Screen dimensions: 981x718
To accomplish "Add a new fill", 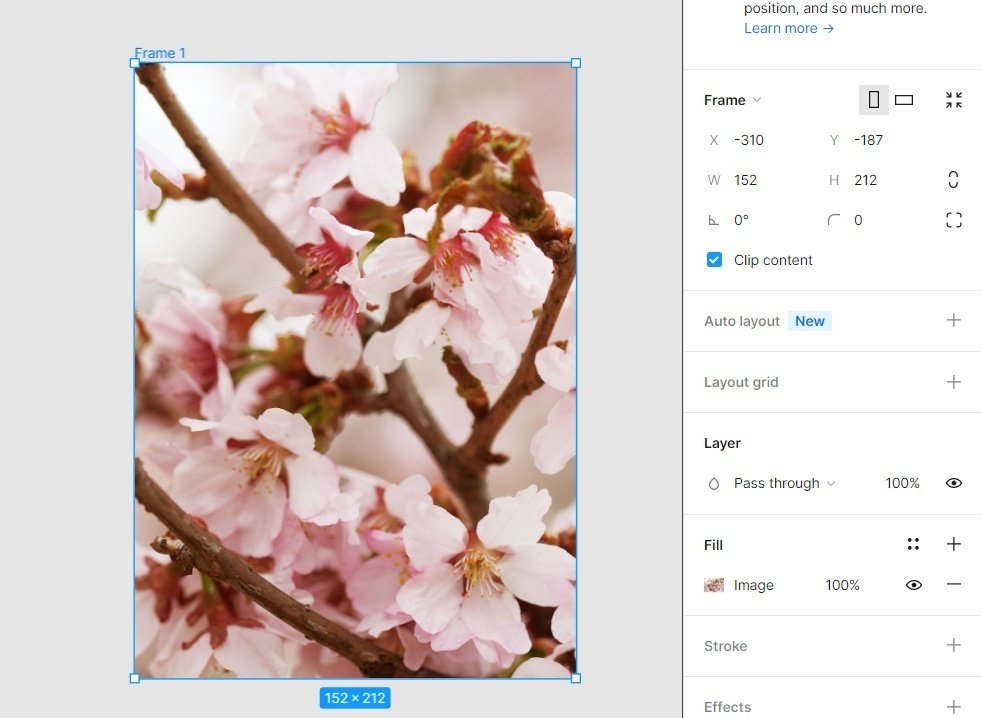I will (x=953, y=544).
